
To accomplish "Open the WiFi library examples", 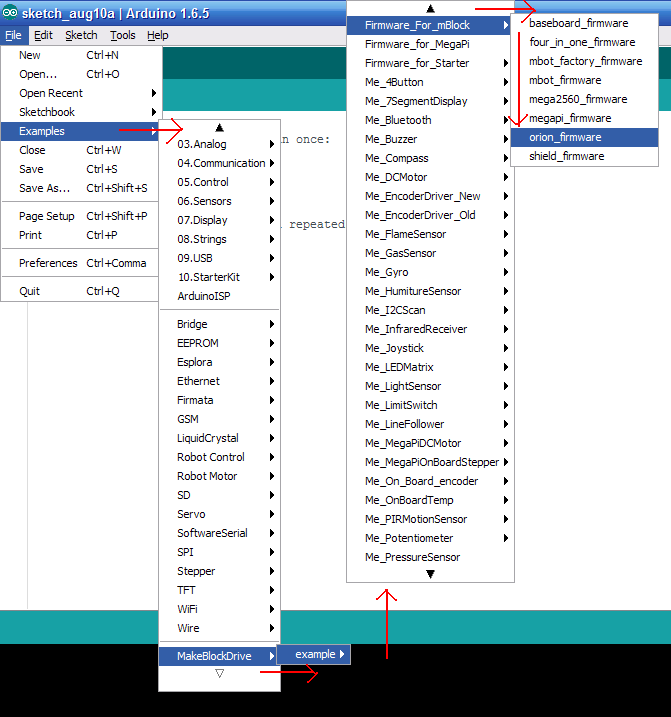I will (x=220, y=609).
